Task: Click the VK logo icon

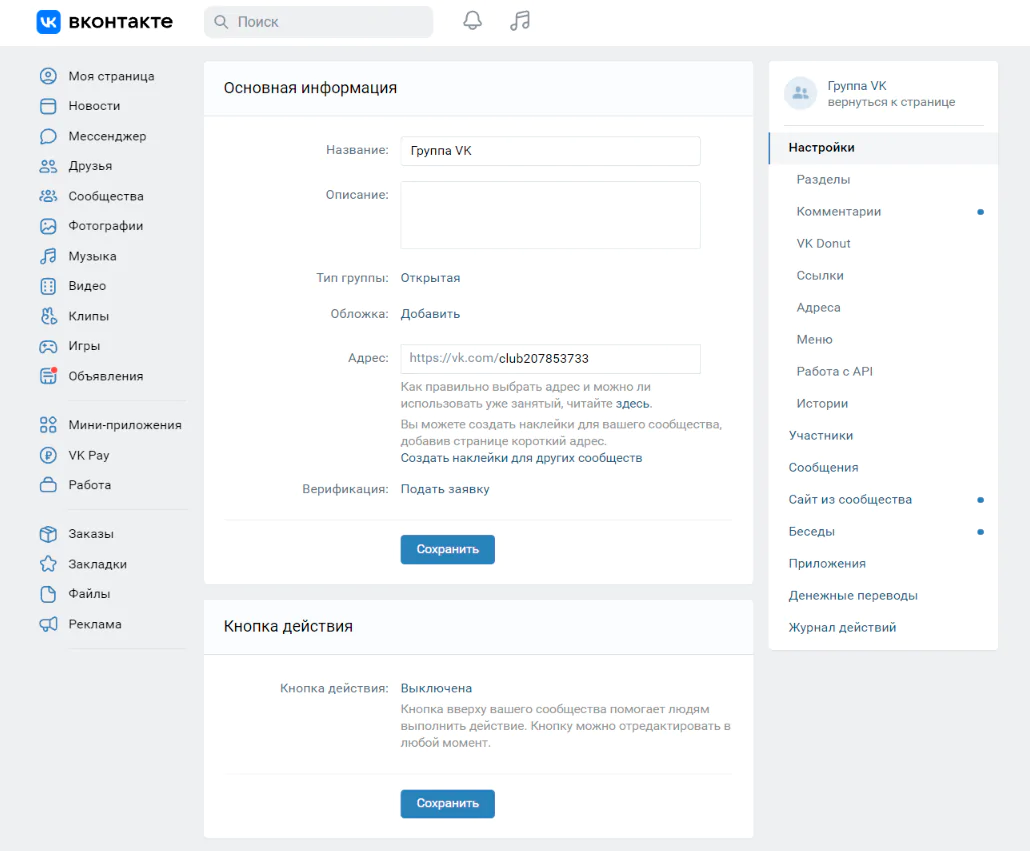Action: tap(49, 22)
